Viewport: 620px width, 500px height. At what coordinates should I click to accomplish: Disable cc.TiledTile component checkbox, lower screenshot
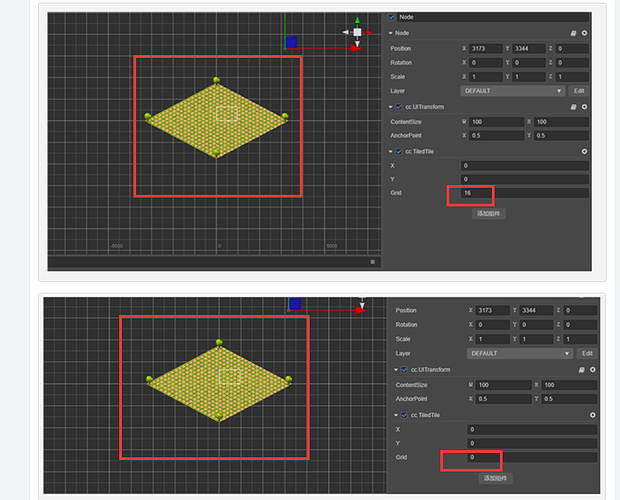click(404, 415)
